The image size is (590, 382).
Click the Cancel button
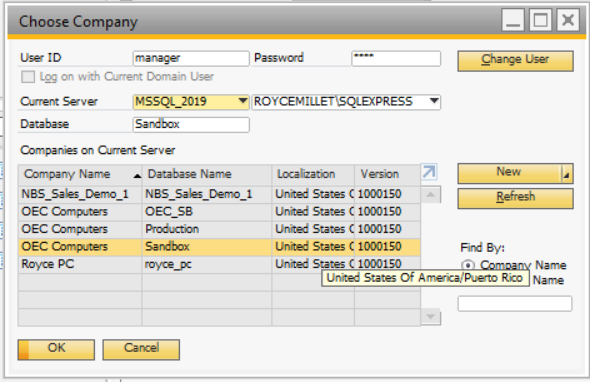click(x=141, y=349)
